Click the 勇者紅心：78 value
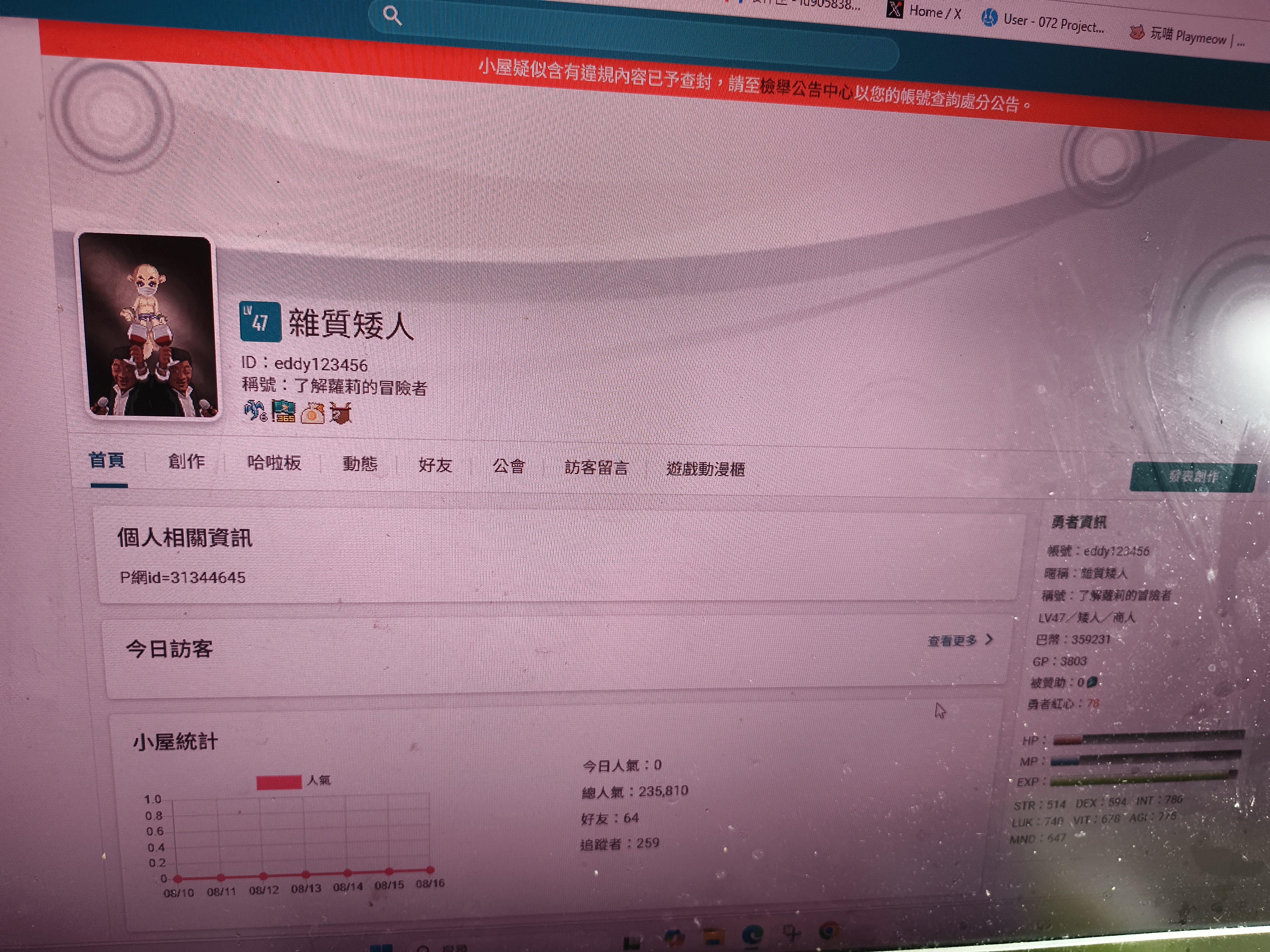This screenshot has height=952, width=1270. 1063,703
